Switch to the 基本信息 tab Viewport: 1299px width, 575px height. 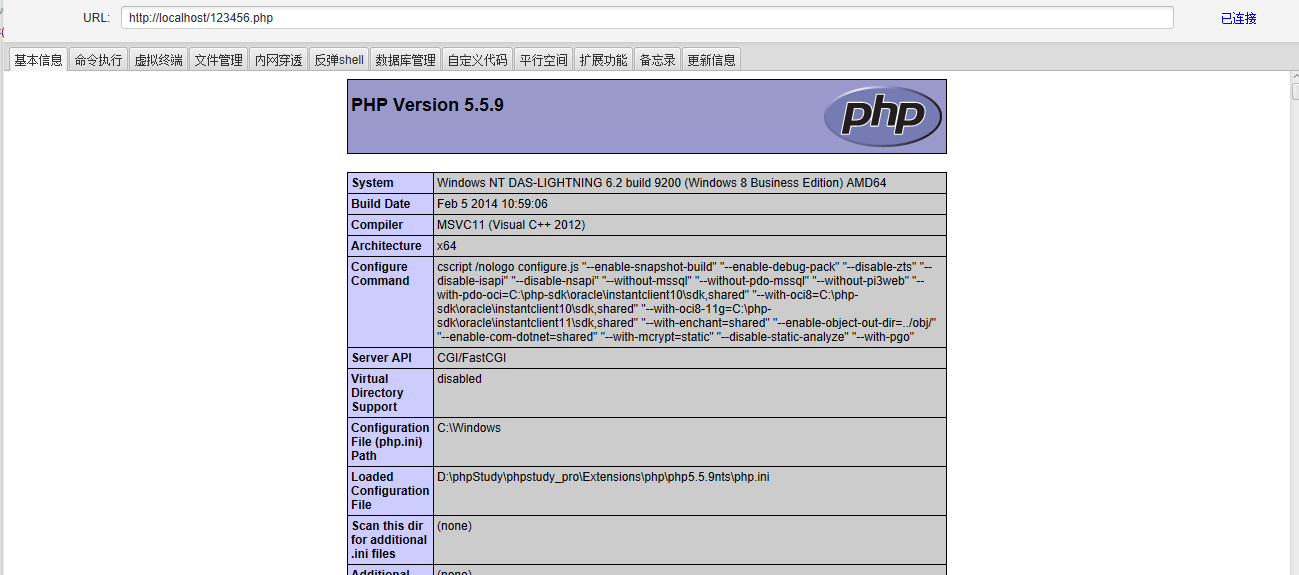pyautogui.click(x=38, y=60)
